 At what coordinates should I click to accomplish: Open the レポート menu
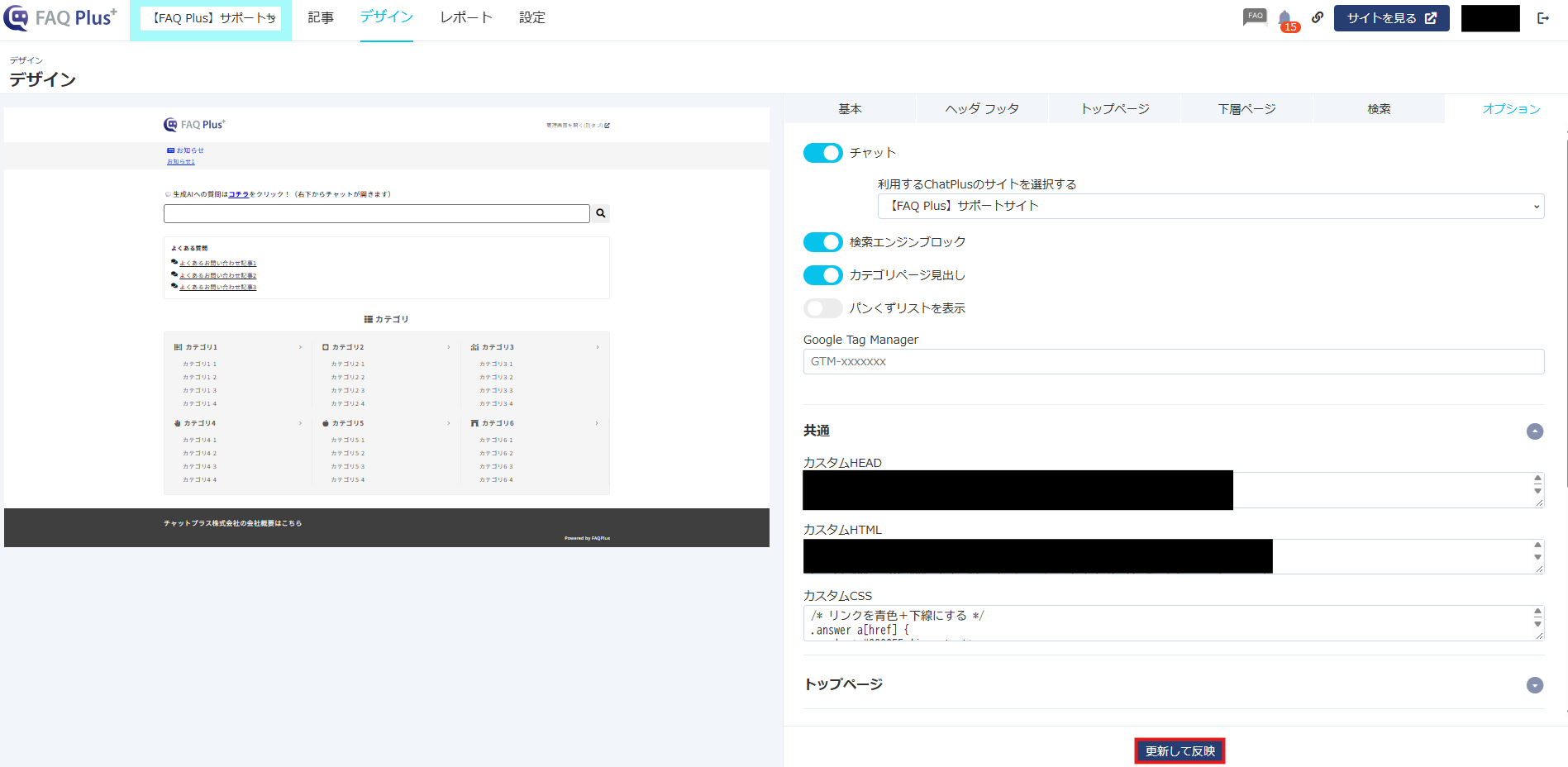466,17
